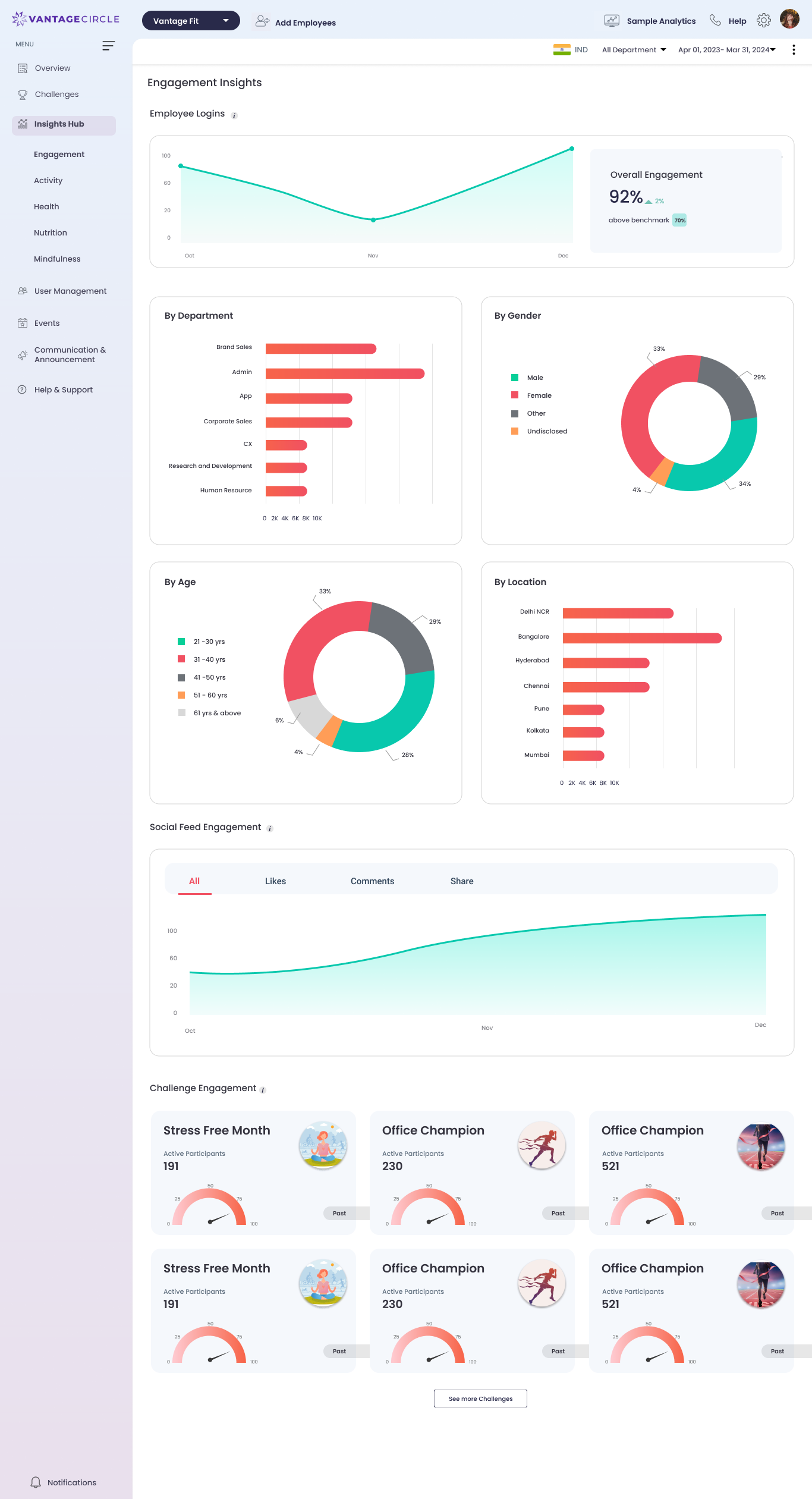The height and width of the screenshot is (1499, 812).
Task: Click the Overall Engagement 92% value
Action: (625, 197)
